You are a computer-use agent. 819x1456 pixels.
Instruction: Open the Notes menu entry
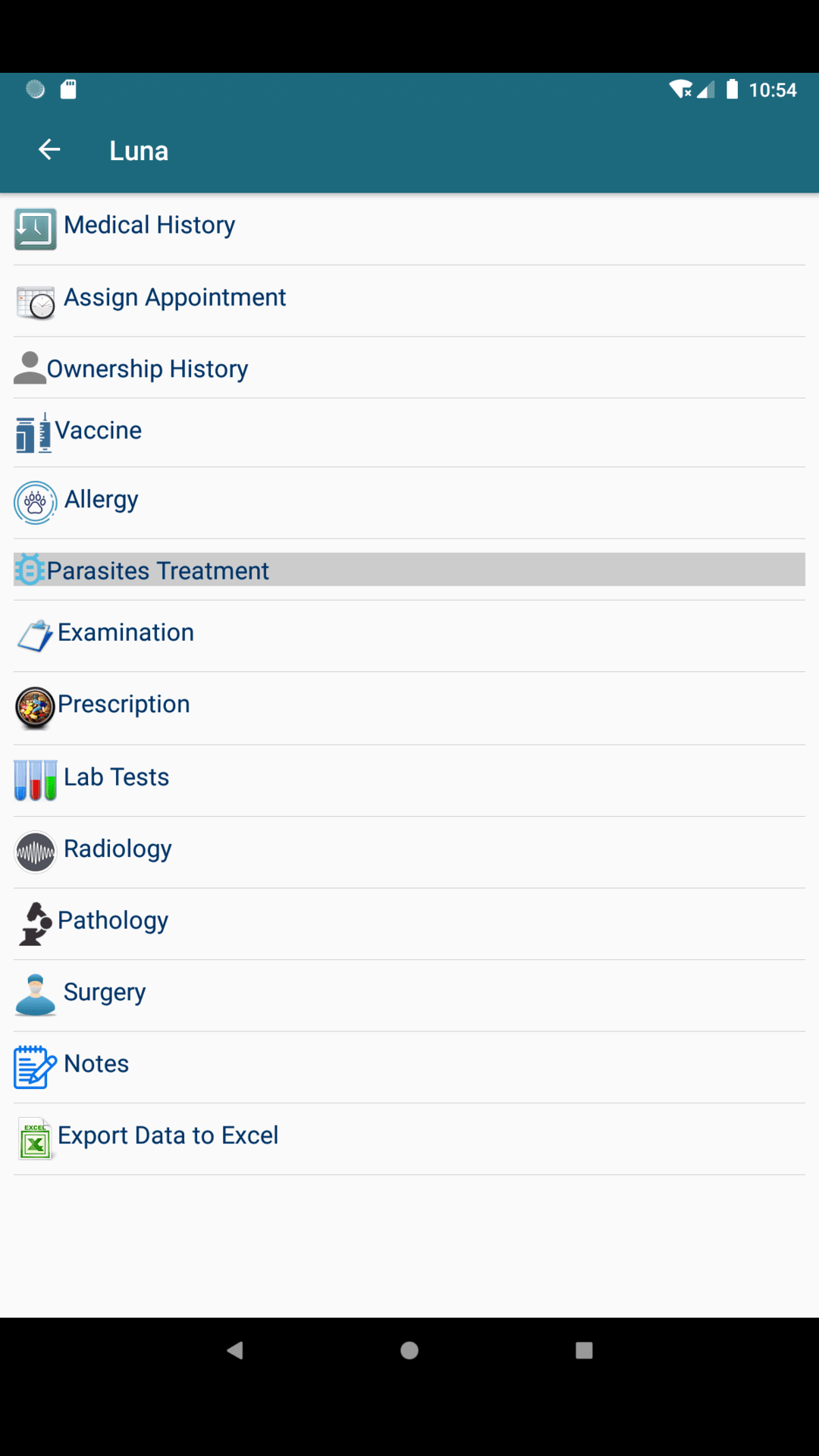(x=96, y=1064)
